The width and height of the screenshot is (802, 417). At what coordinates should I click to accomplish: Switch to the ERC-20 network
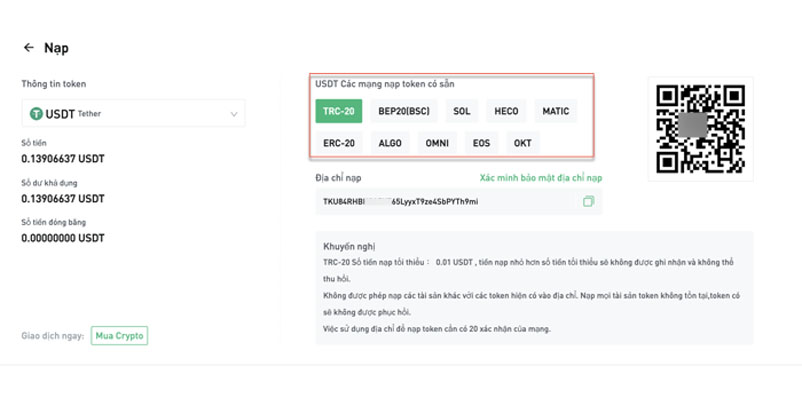tap(339, 143)
